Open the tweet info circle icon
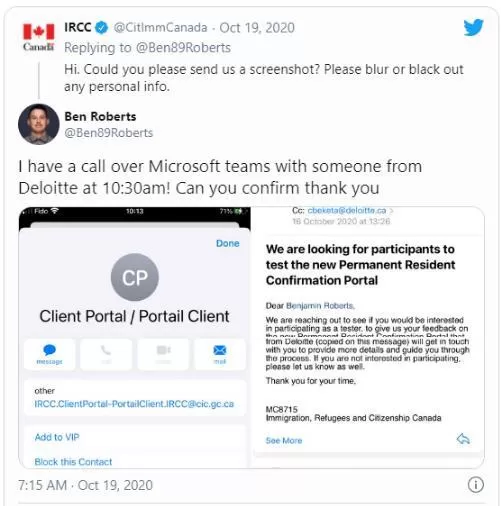 (475, 485)
